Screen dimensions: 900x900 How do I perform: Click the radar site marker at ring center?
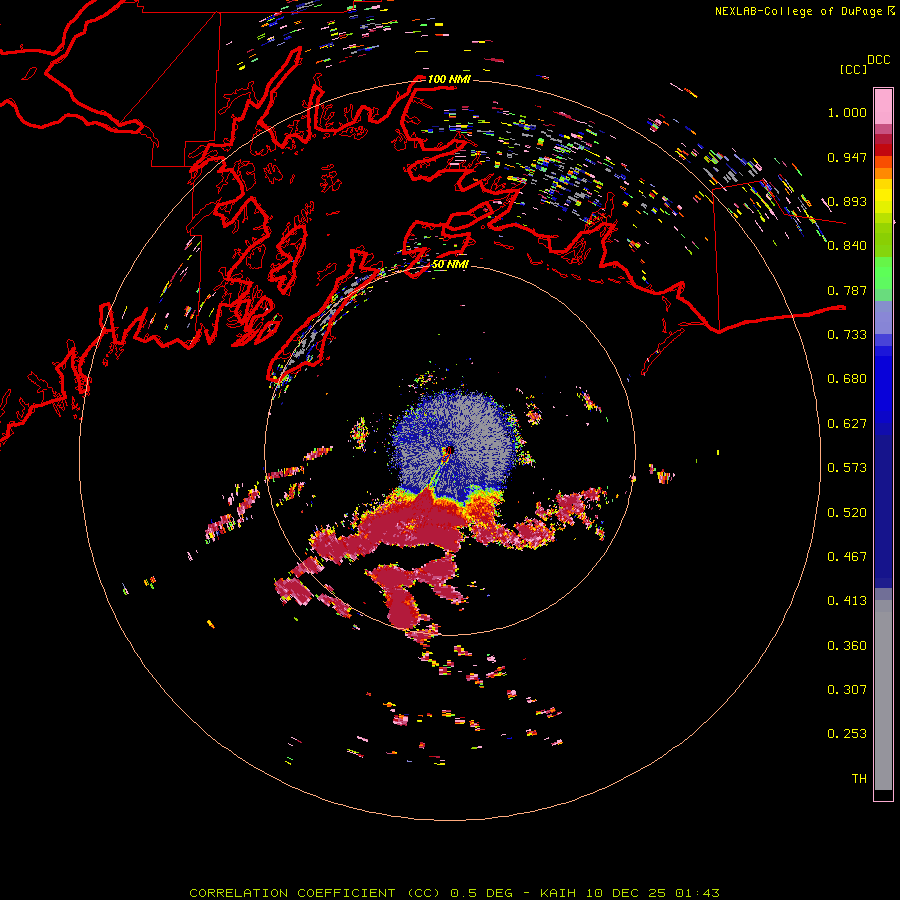449,451
